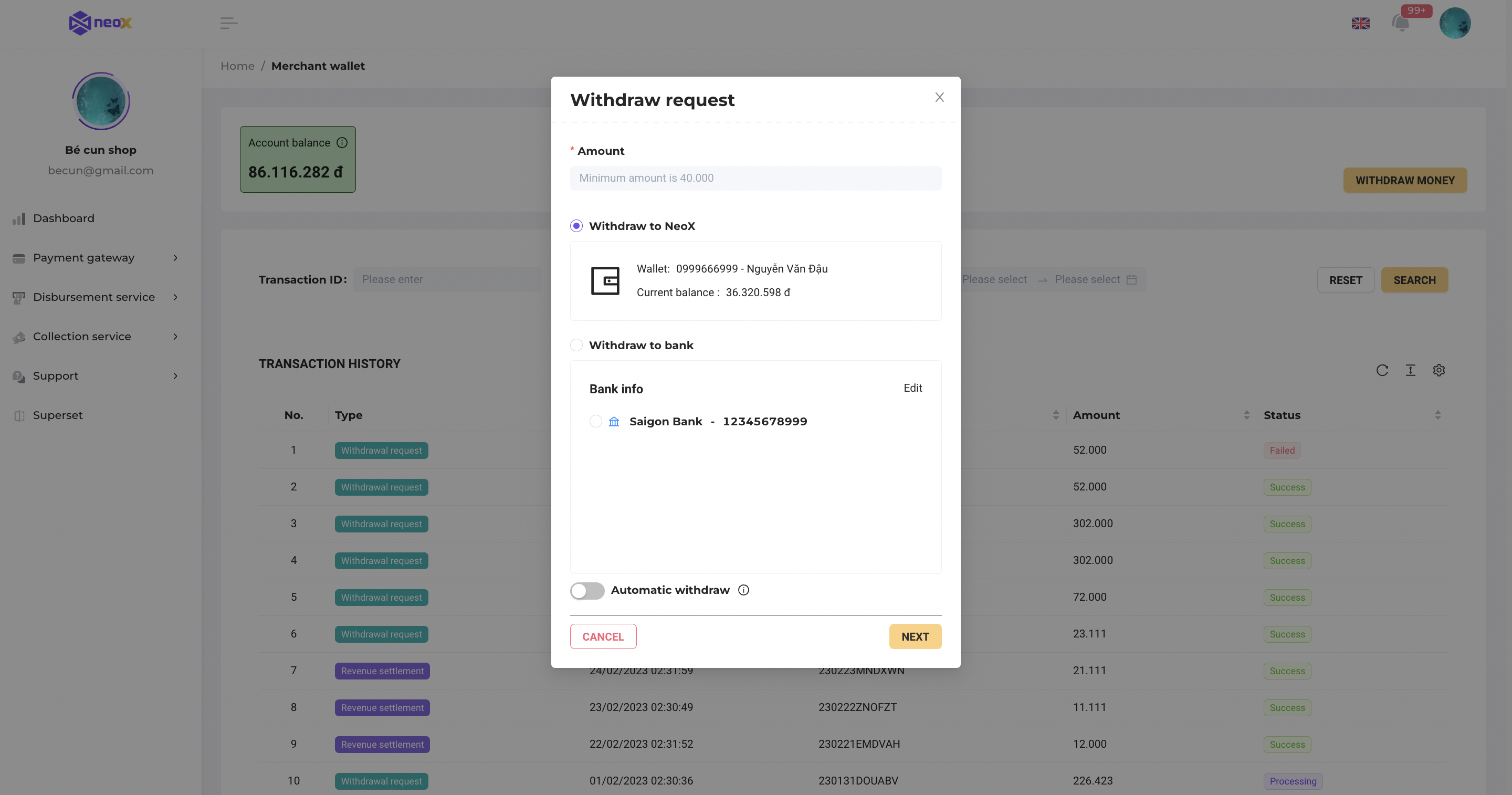
Task: Select Withdraw to NeoX option
Action: click(x=576, y=226)
